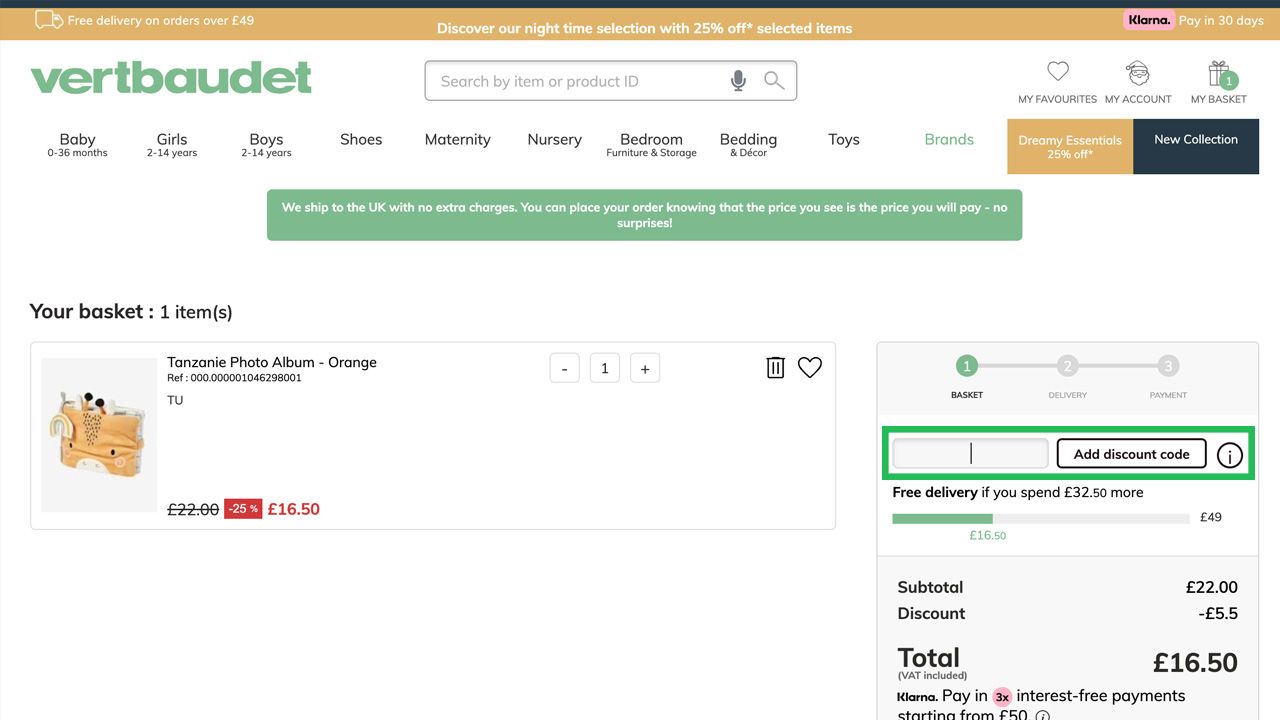Open the Maternity menu
This screenshot has width=1280, height=720.
coord(457,140)
